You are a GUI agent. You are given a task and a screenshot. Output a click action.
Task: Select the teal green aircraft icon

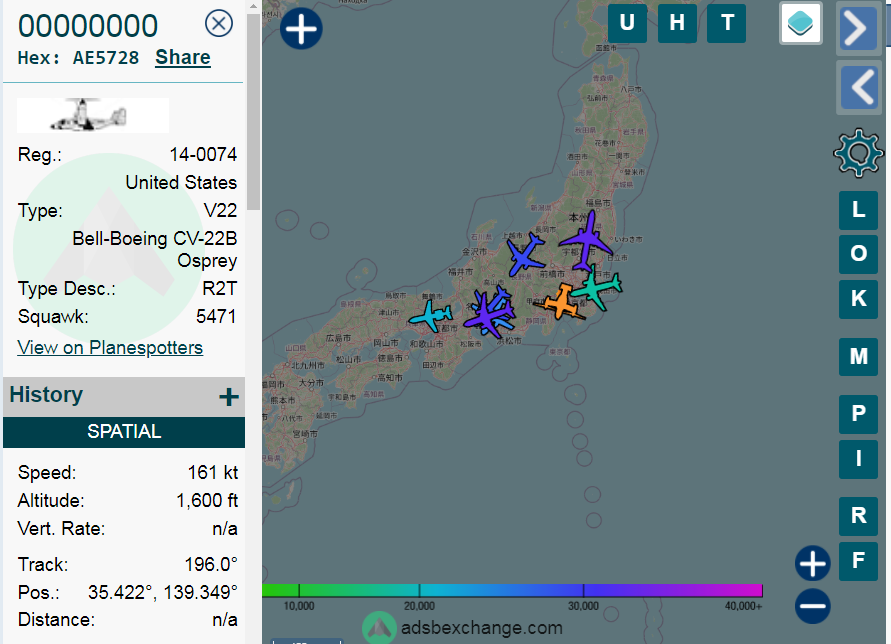click(596, 288)
